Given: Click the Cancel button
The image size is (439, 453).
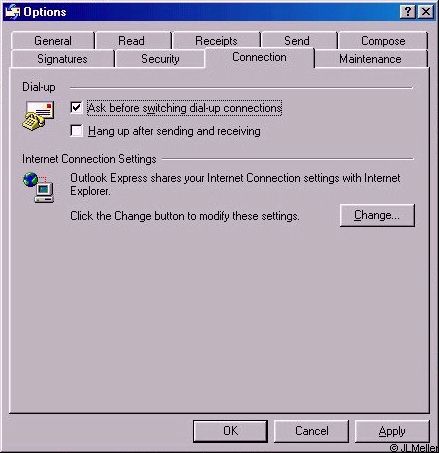Looking at the screenshot, I should tap(311, 431).
